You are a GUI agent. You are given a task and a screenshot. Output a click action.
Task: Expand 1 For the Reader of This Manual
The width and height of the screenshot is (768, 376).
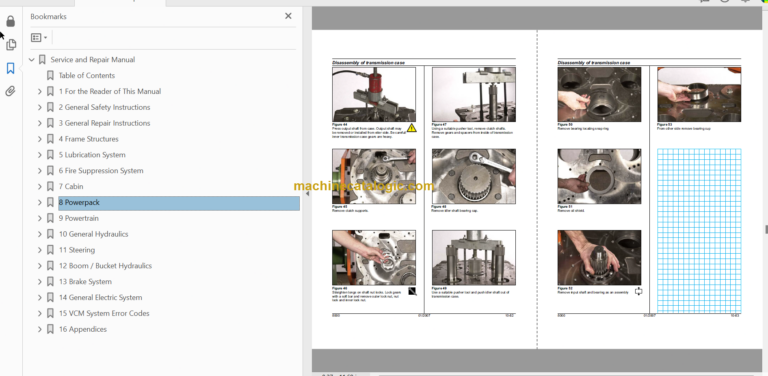pos(40,92)
